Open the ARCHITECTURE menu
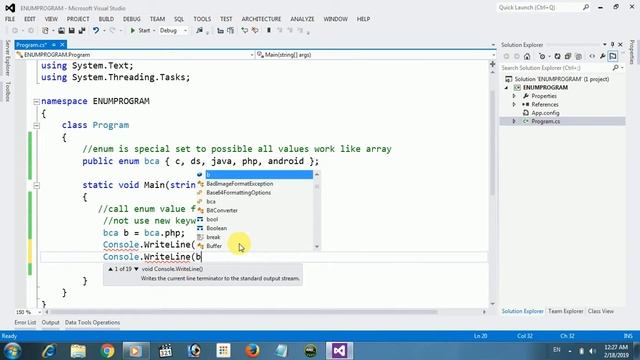The height and width of the screenshot is (360, 640). tap(261, 19)
